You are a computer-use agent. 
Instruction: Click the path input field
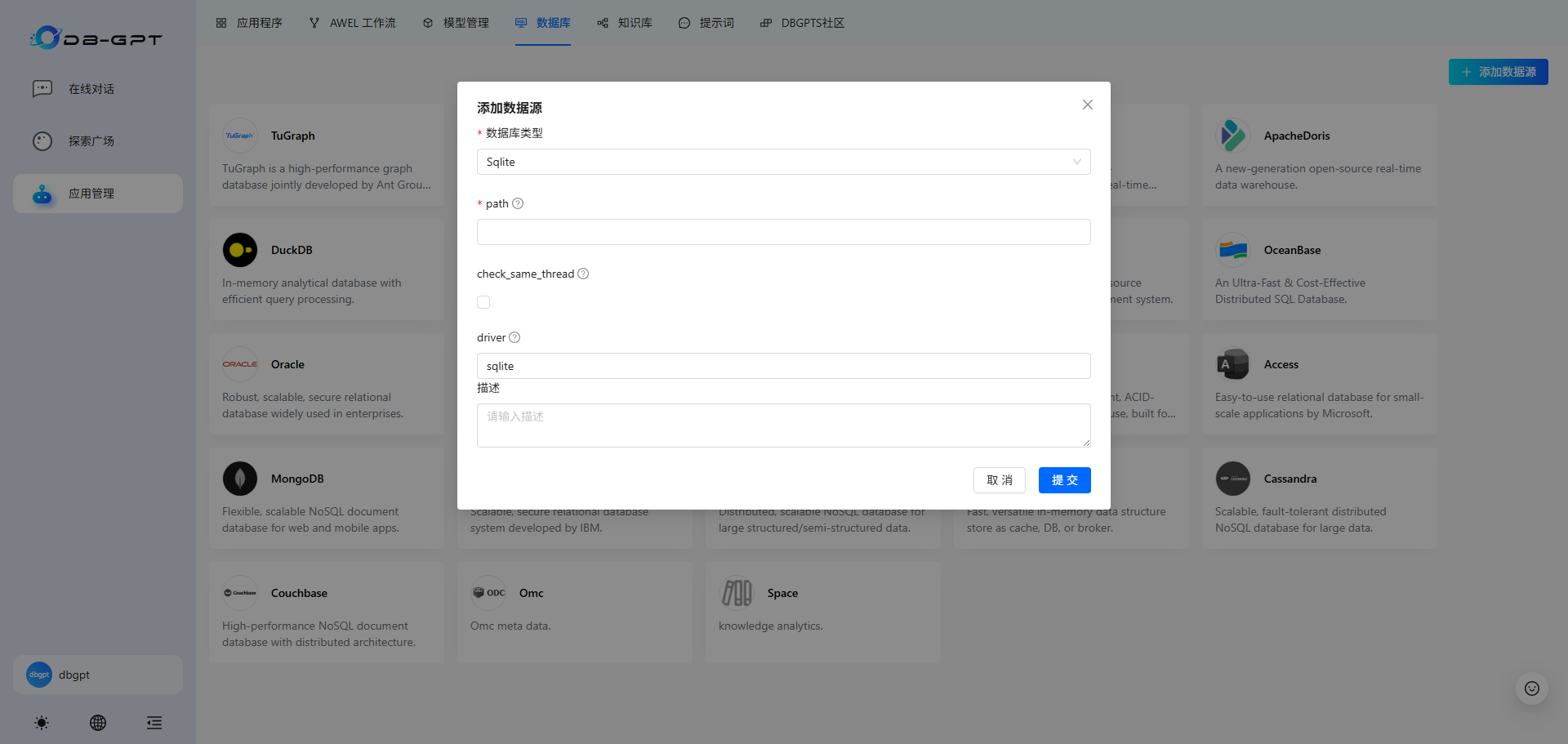click(783, 232)
